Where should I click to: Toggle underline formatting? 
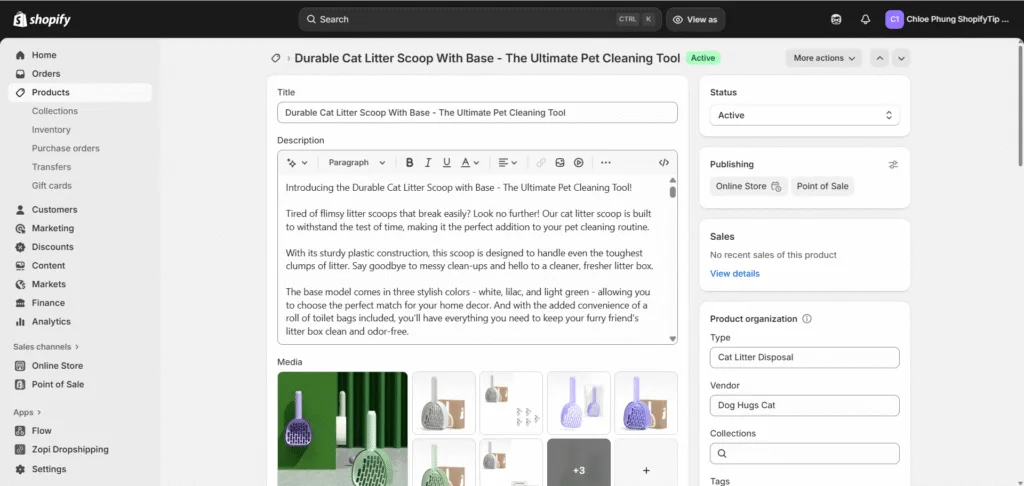point(447,163)
